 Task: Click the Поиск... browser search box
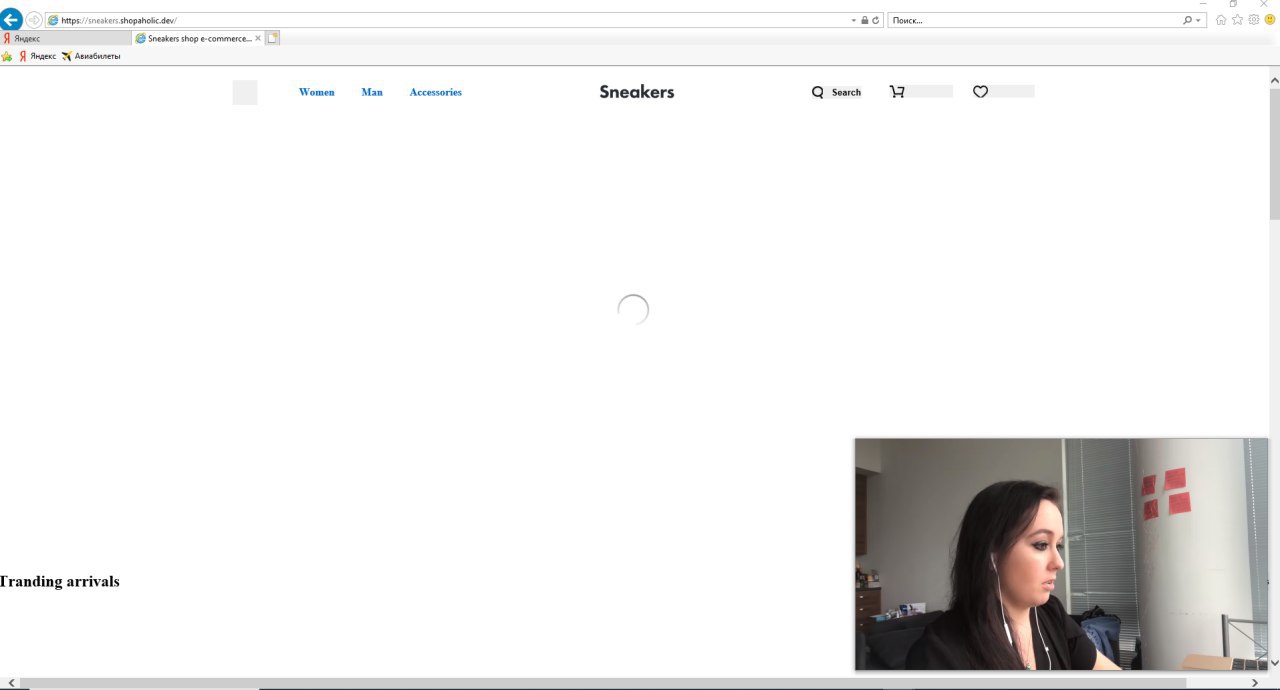[1034, 20]
